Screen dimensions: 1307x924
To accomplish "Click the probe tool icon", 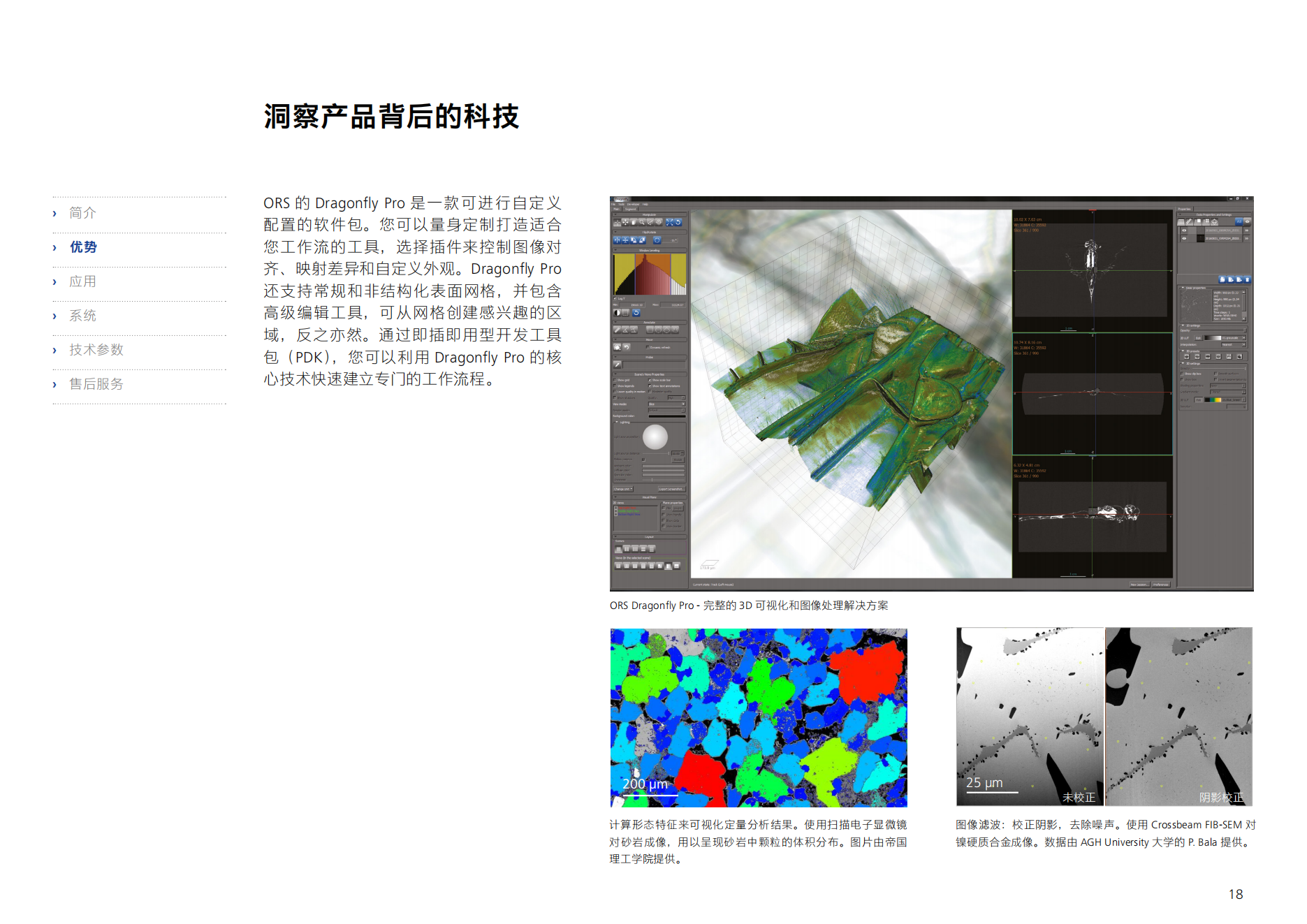I will [617, 365].
